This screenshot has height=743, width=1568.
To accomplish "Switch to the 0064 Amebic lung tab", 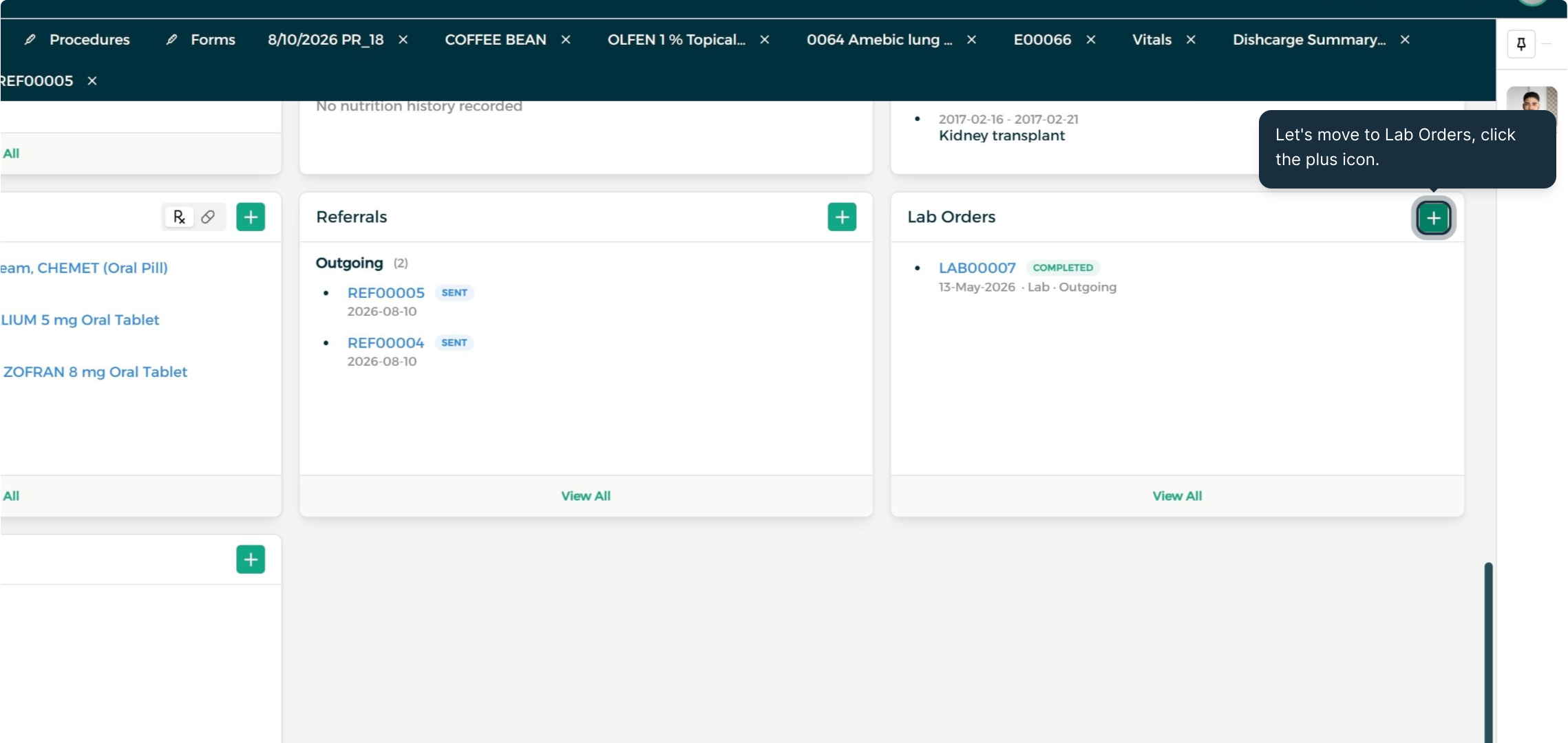I will coord(879,40).
